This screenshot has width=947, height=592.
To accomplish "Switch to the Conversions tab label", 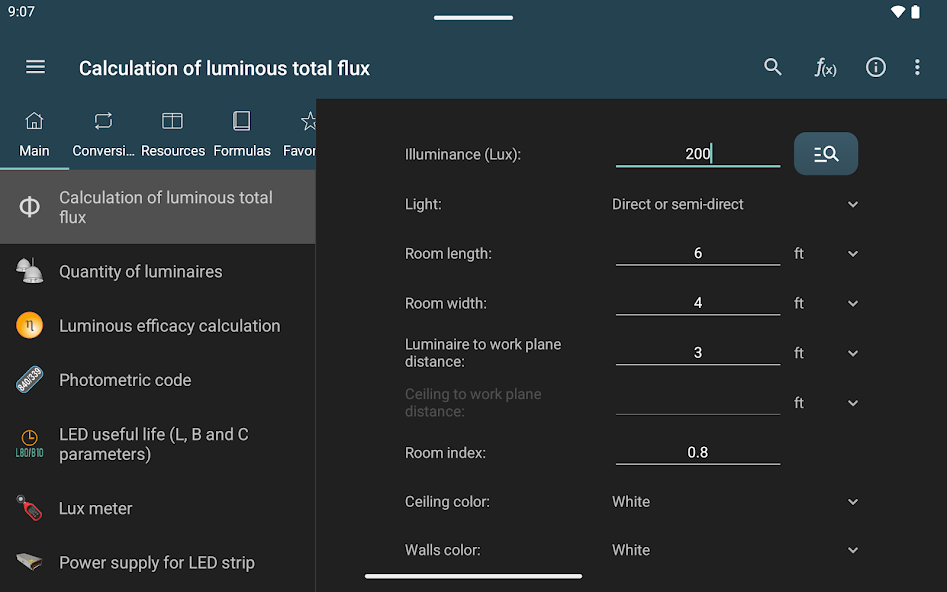I will pos(103,150).
